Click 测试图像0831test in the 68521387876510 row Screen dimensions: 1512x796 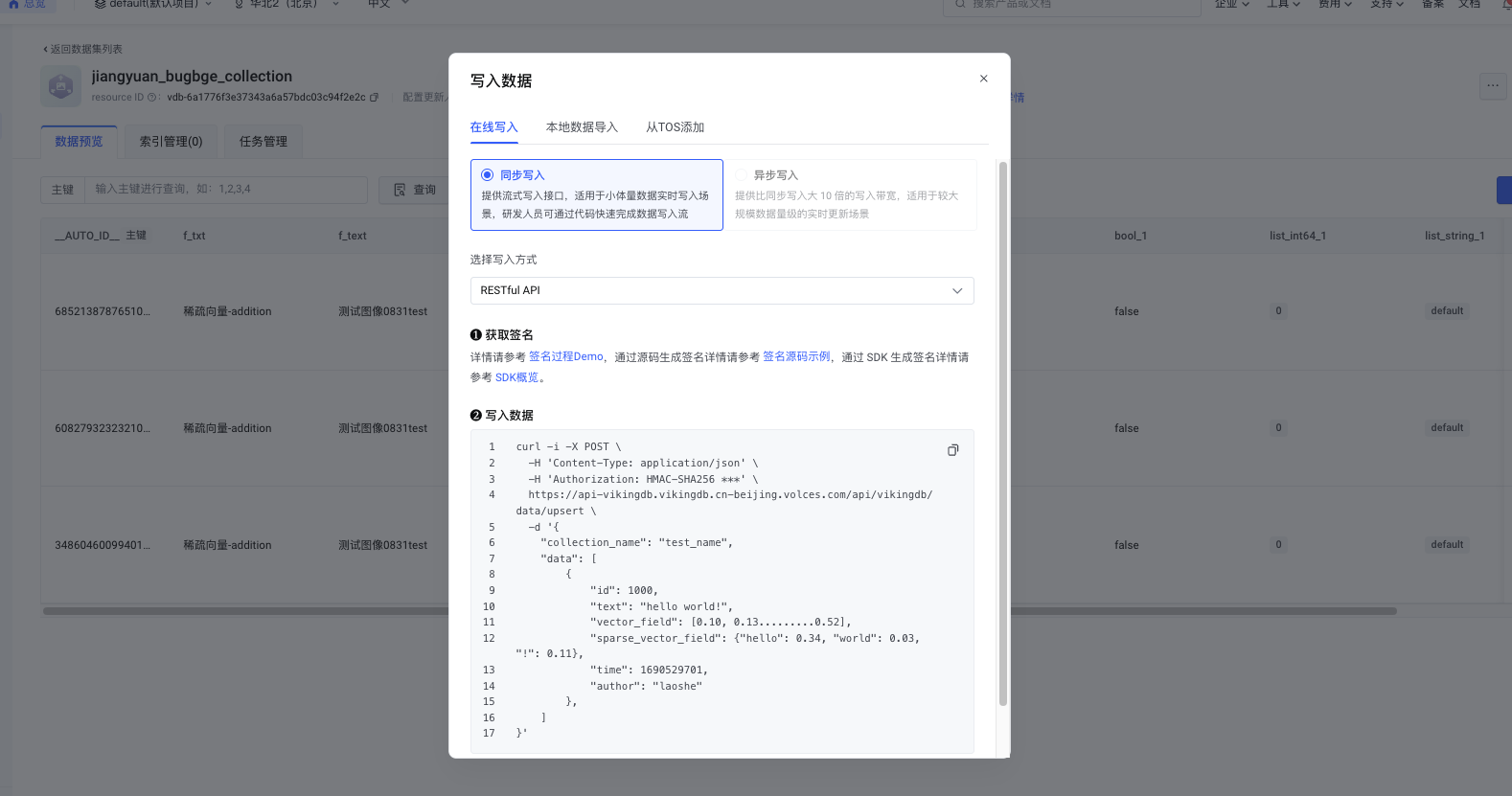coord(382,311)
